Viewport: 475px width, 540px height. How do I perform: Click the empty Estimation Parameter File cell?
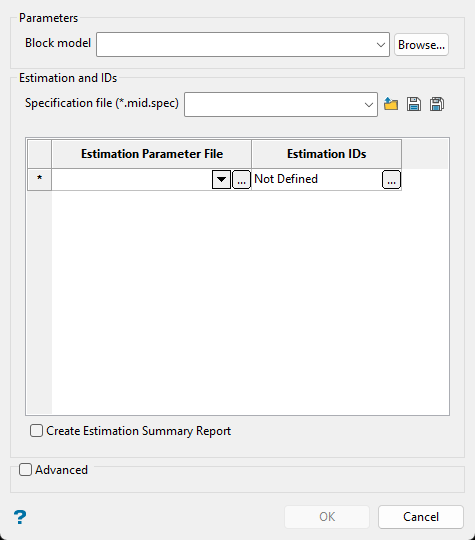[x=132, y=179]
